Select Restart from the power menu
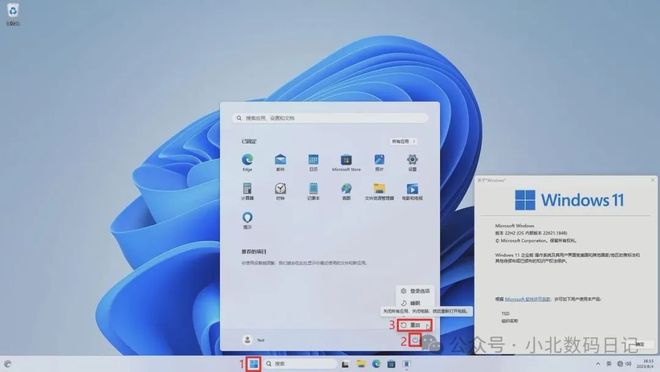Viewport: 660px width, 372px height. [x=415, y=325]
